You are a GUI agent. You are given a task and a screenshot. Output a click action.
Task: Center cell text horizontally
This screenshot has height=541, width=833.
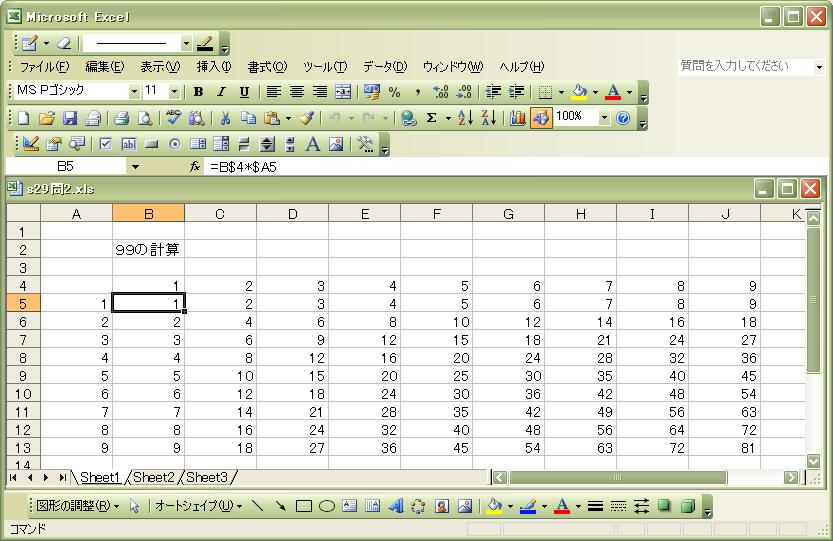[x=296, y=92]
